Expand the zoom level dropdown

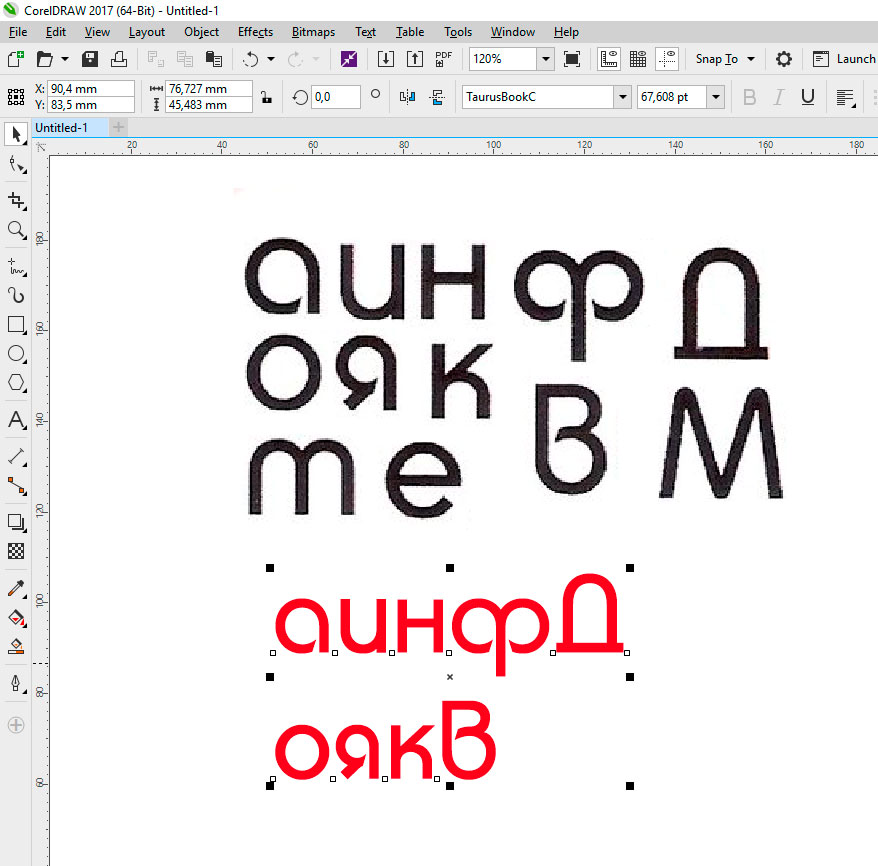point(545,59)
